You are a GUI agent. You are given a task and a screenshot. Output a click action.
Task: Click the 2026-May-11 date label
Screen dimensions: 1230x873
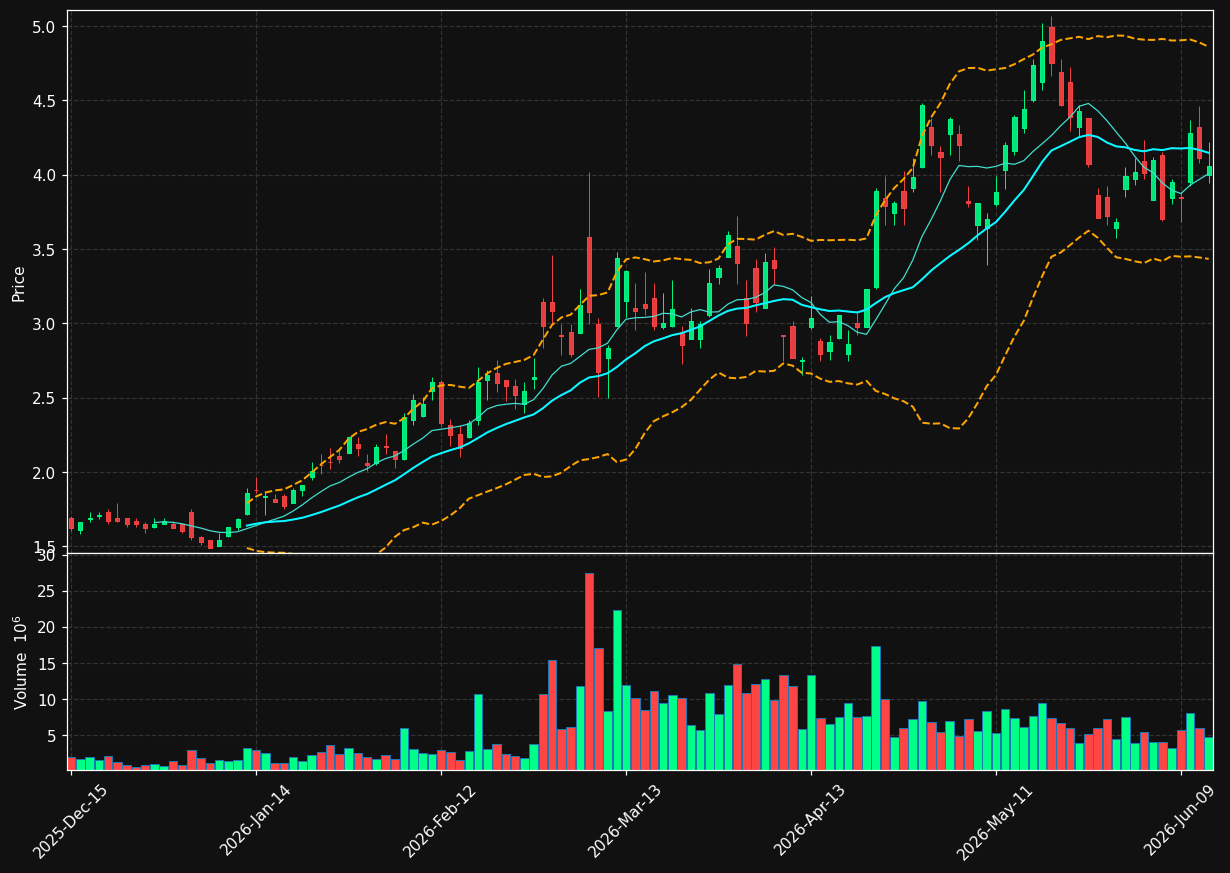pos(995,820)
